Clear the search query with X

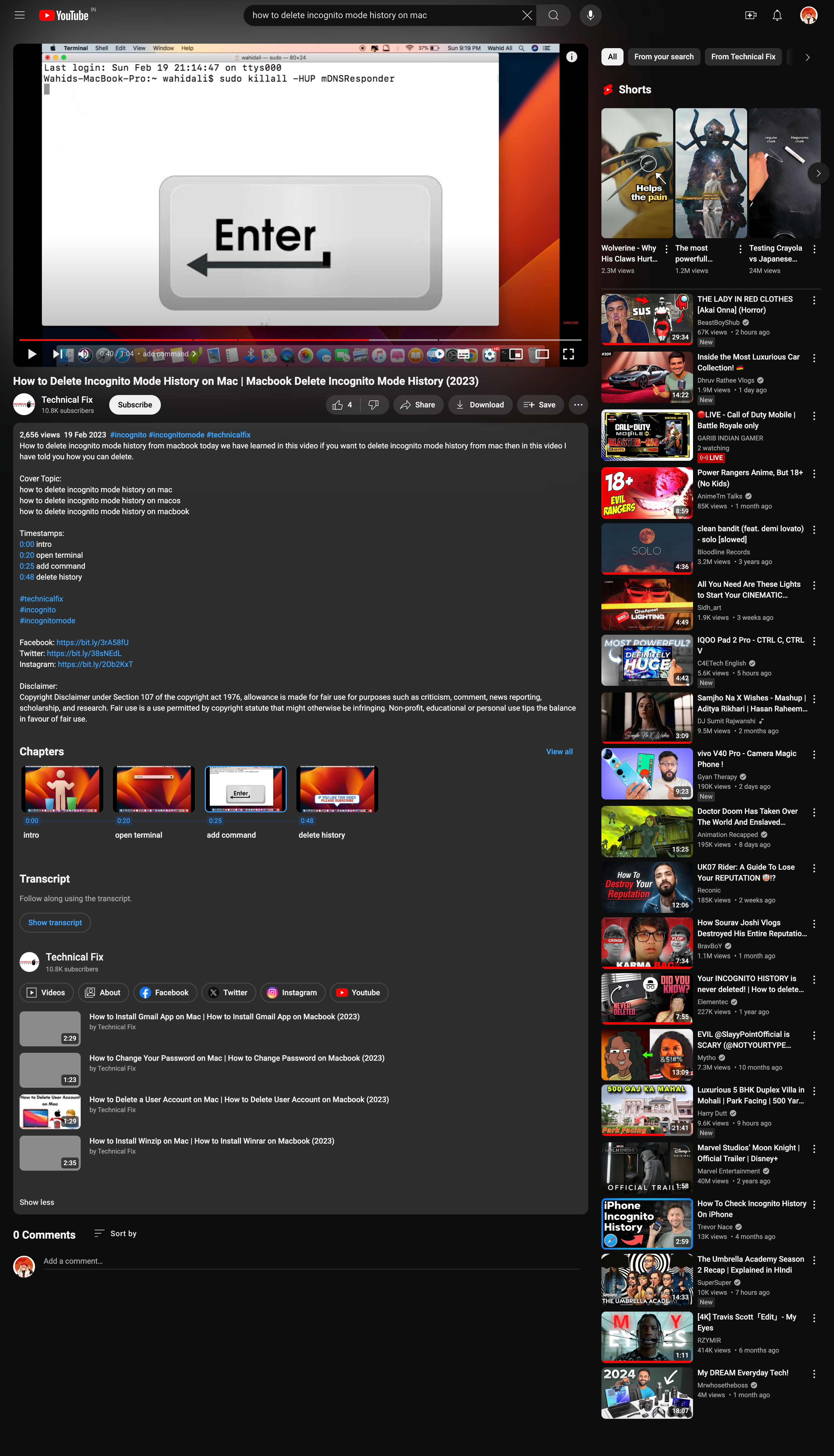527,15
